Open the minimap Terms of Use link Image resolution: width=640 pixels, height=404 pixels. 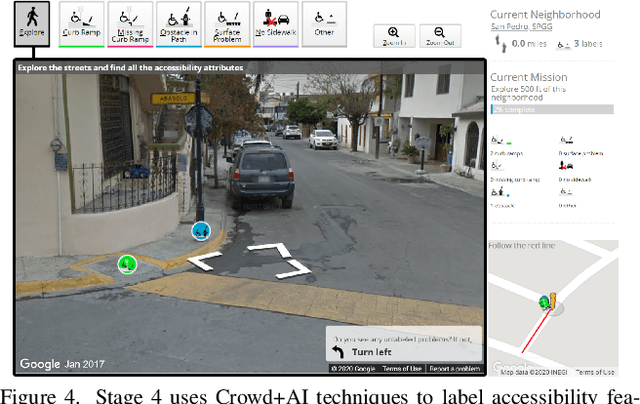click(x=595, y=372)
